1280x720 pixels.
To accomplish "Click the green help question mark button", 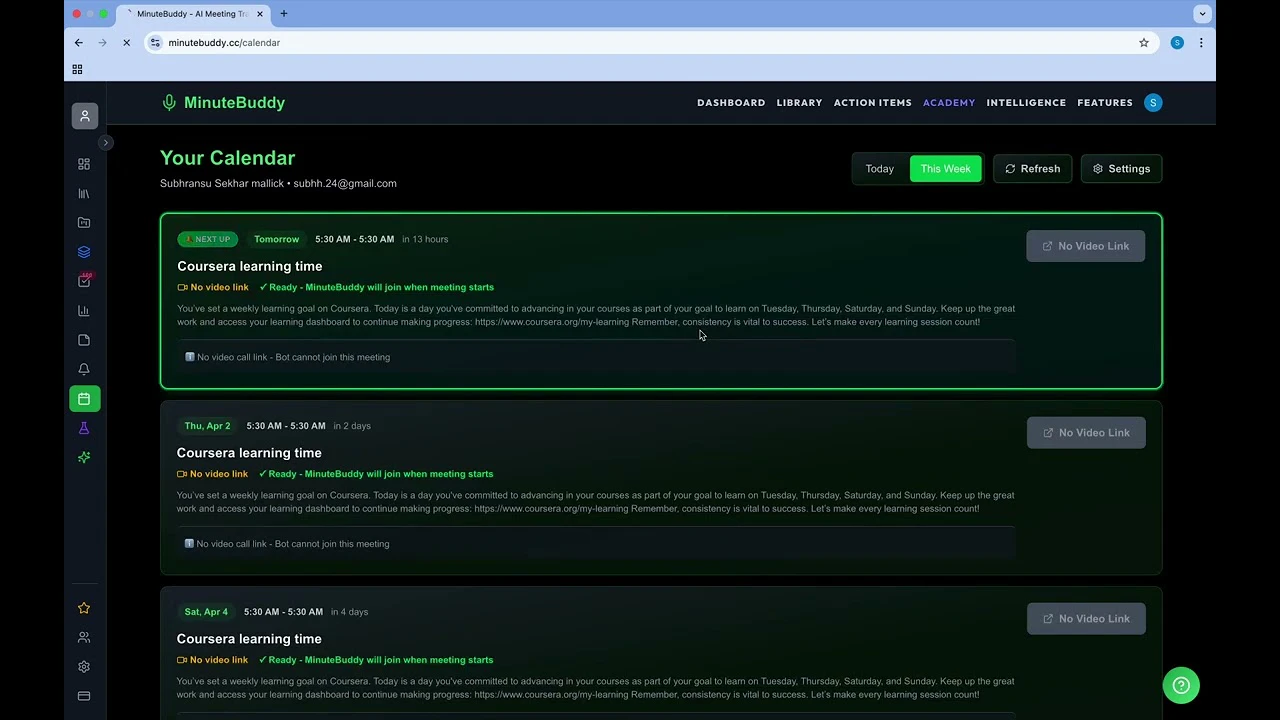I will (1181, 685).
